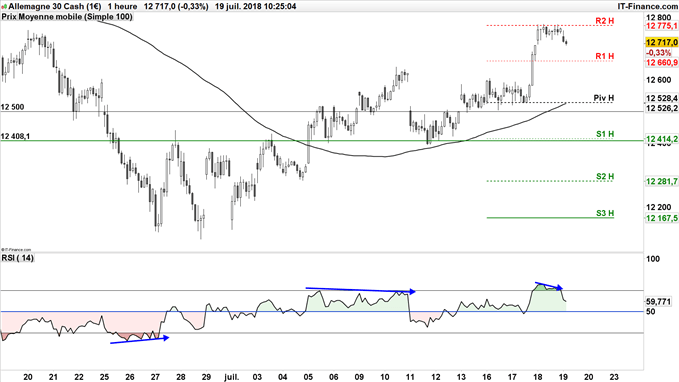Click the -0,33% change tag on price axis

(x=659, y=53)
